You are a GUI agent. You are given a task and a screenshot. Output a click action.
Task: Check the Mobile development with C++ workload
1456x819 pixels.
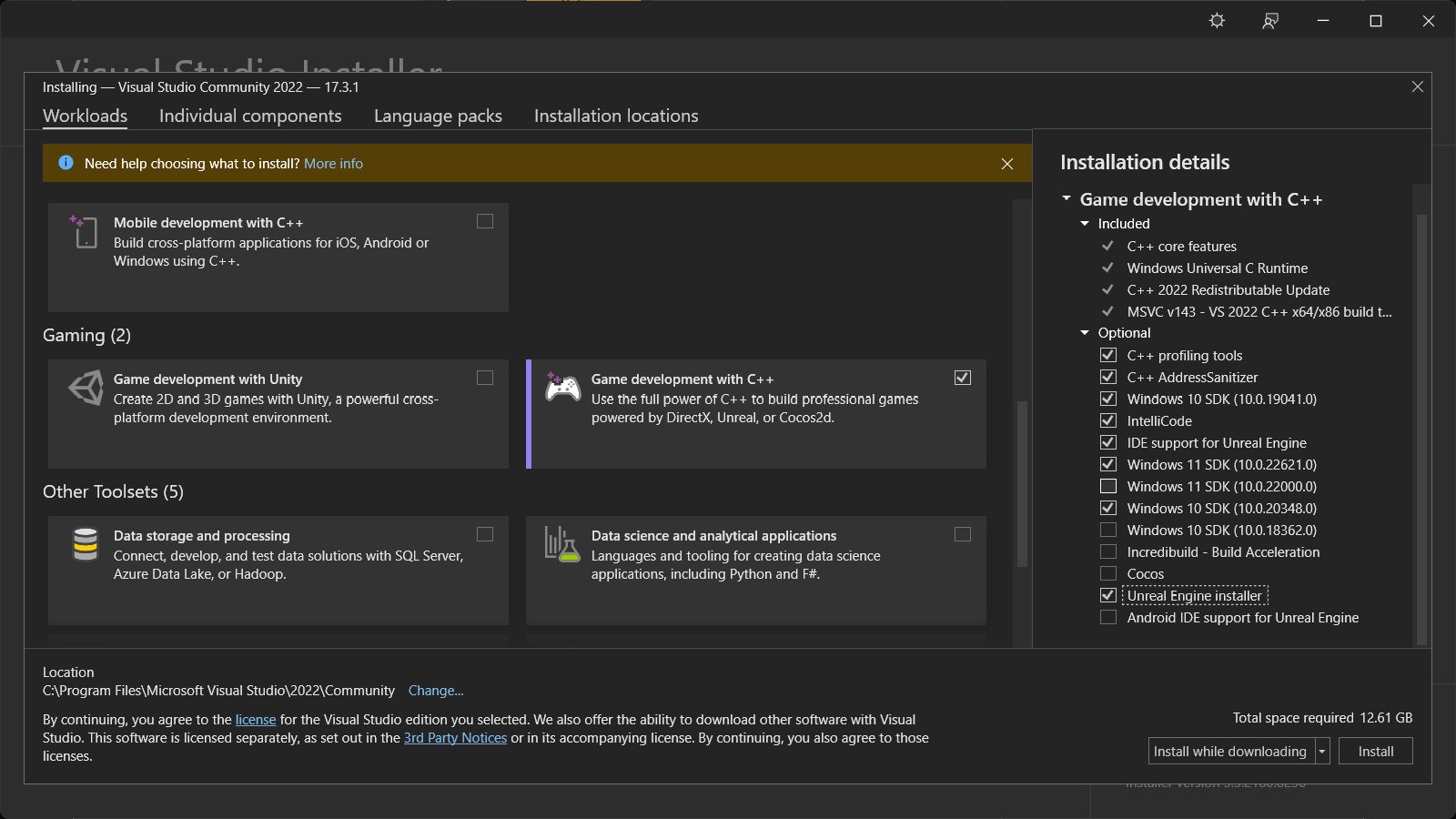pos(485,221)
